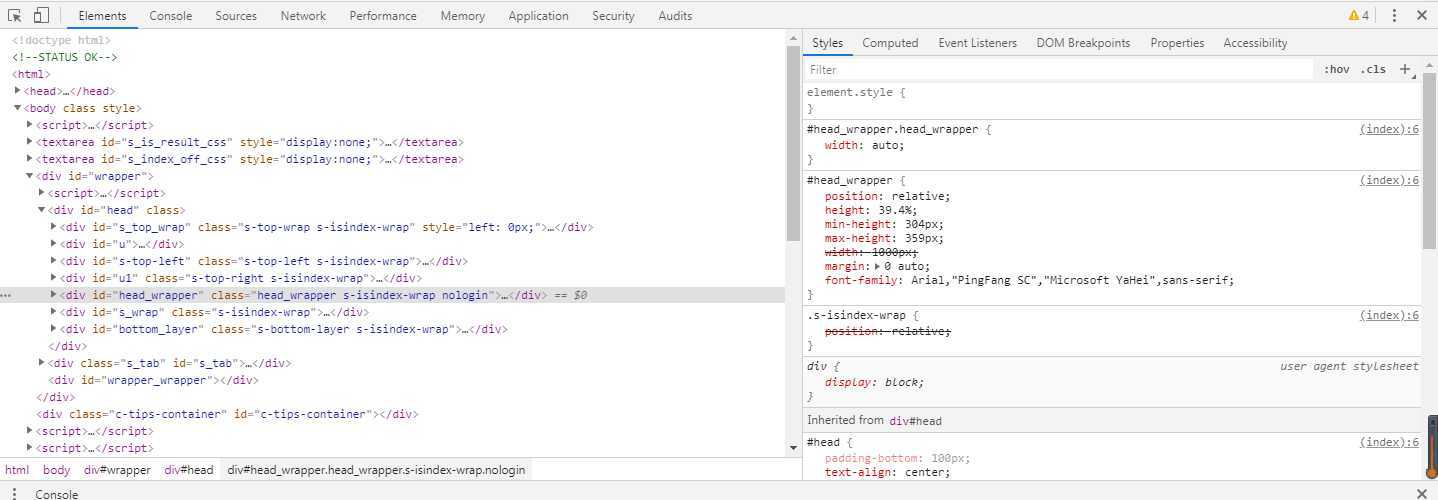Close the DevTools panel

(x=1422, y=15)
